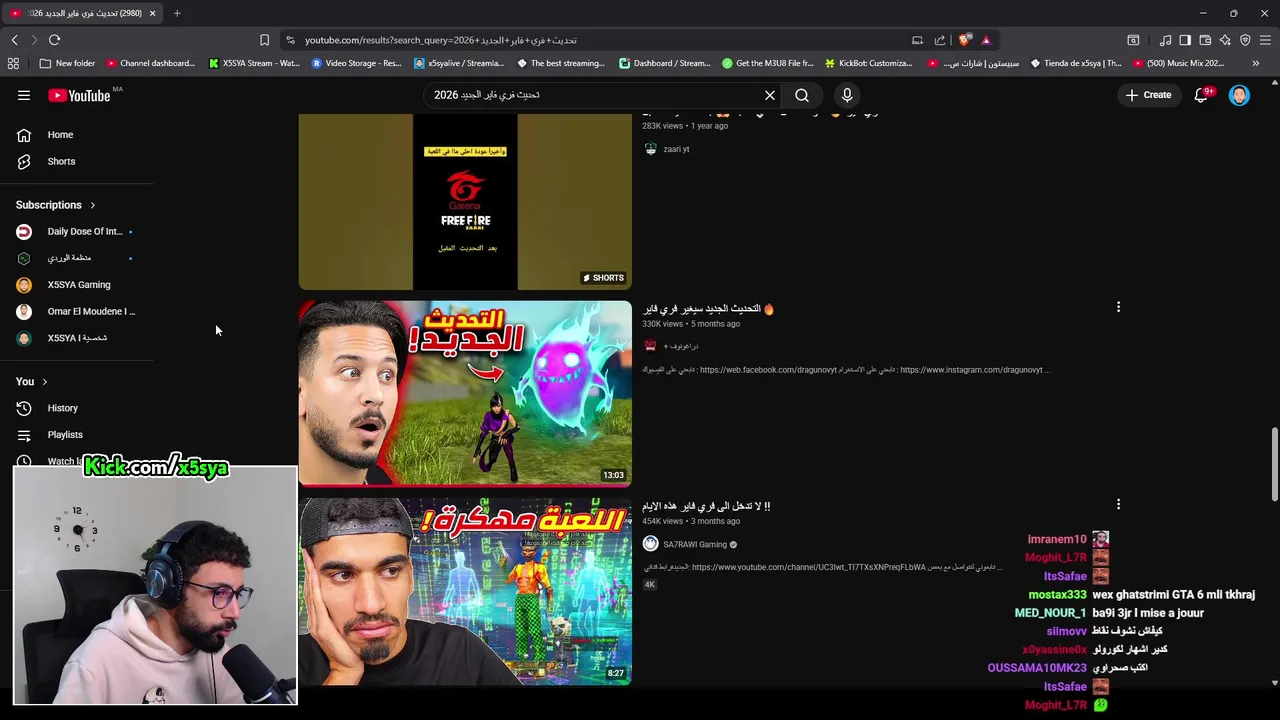Open the screen search icon in toolbar
This screenshot has width=1280, height=720.
tap(1133, 40)
